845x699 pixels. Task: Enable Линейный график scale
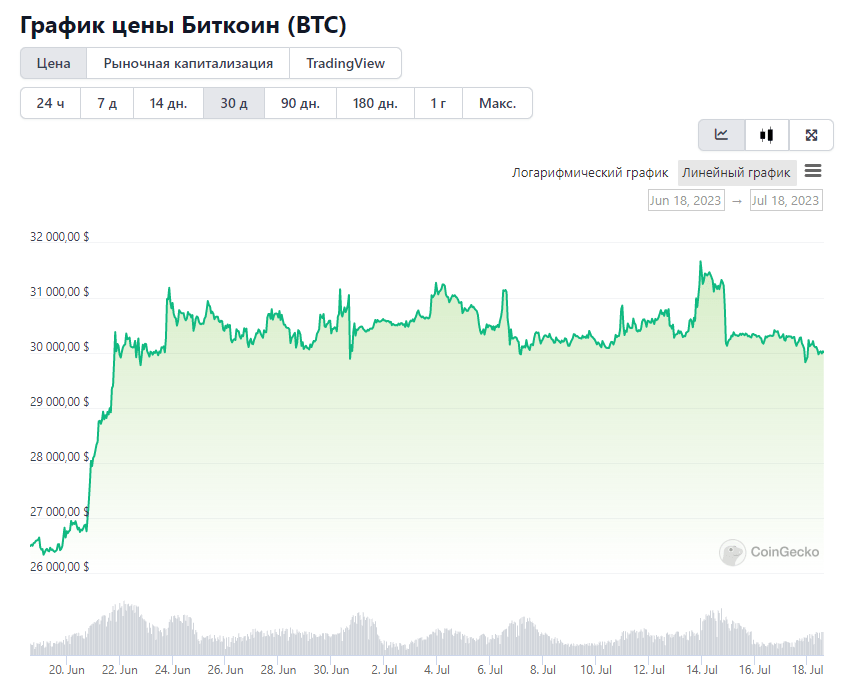[x=736, y=172]
